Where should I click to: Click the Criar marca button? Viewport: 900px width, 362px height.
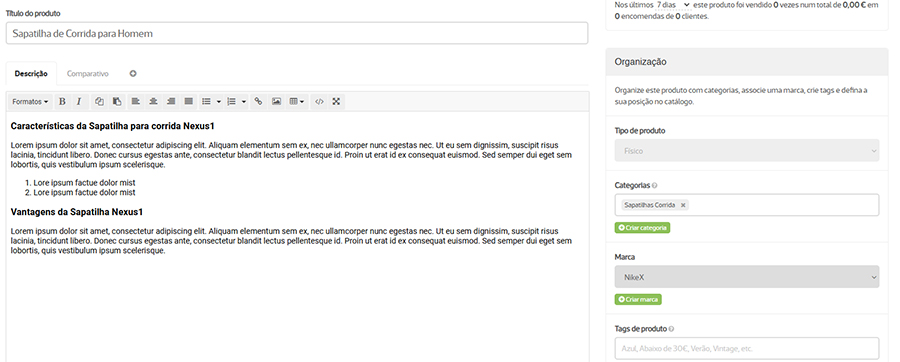pyautogui.click(x=638, y=299)
